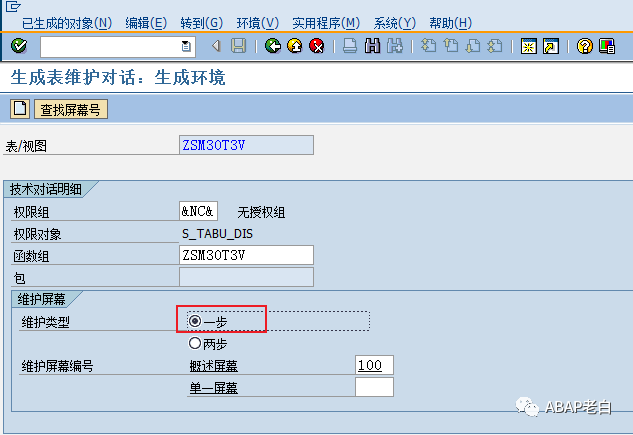This screenshot has height=435, width=633.
Task: Select the 一步 maintenance type radio button
Action: 195,321
